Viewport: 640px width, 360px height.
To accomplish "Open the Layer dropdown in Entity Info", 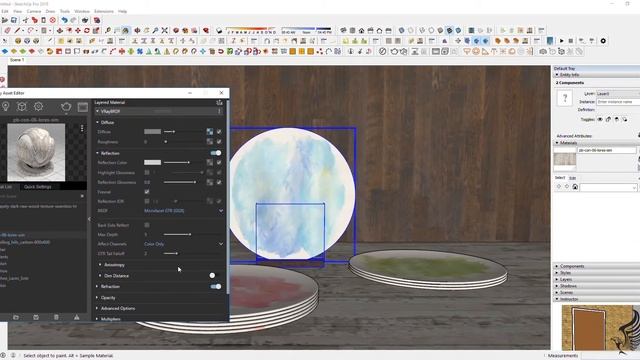I will point(618,93).
